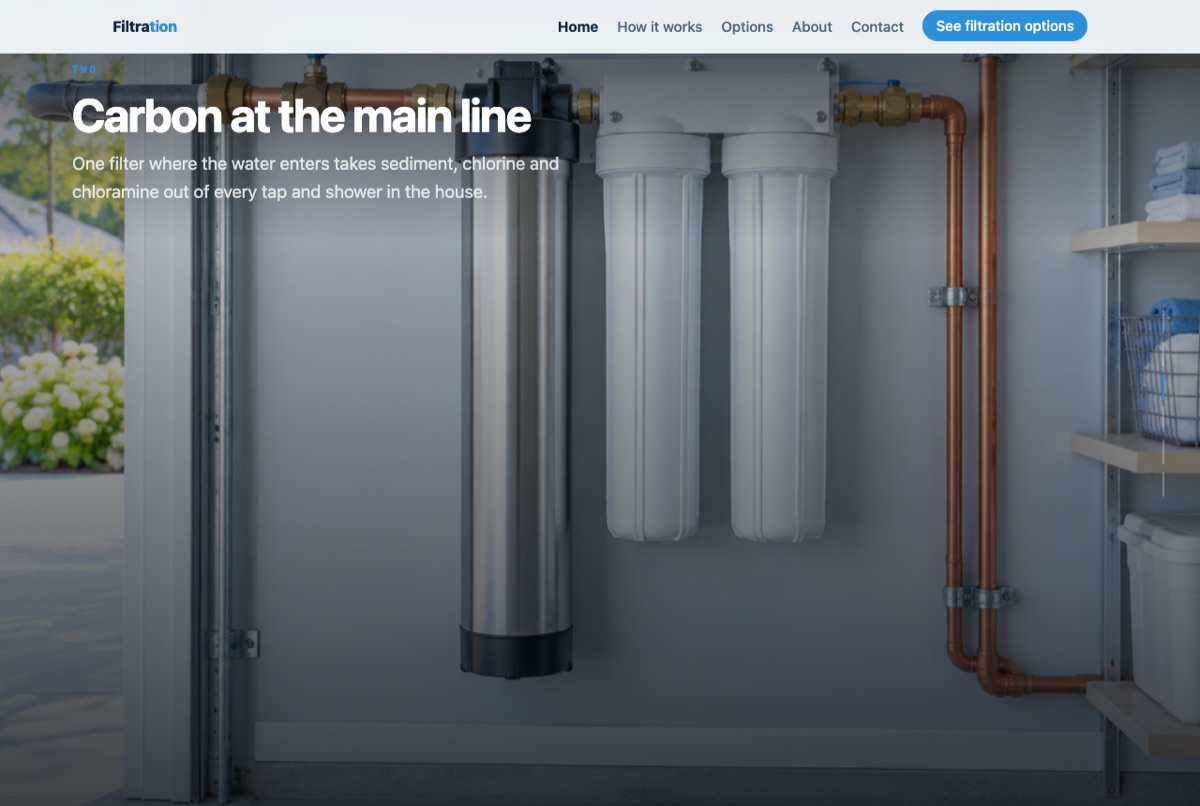
Task: Open the Home nav item
Action: tap(578, 27)
